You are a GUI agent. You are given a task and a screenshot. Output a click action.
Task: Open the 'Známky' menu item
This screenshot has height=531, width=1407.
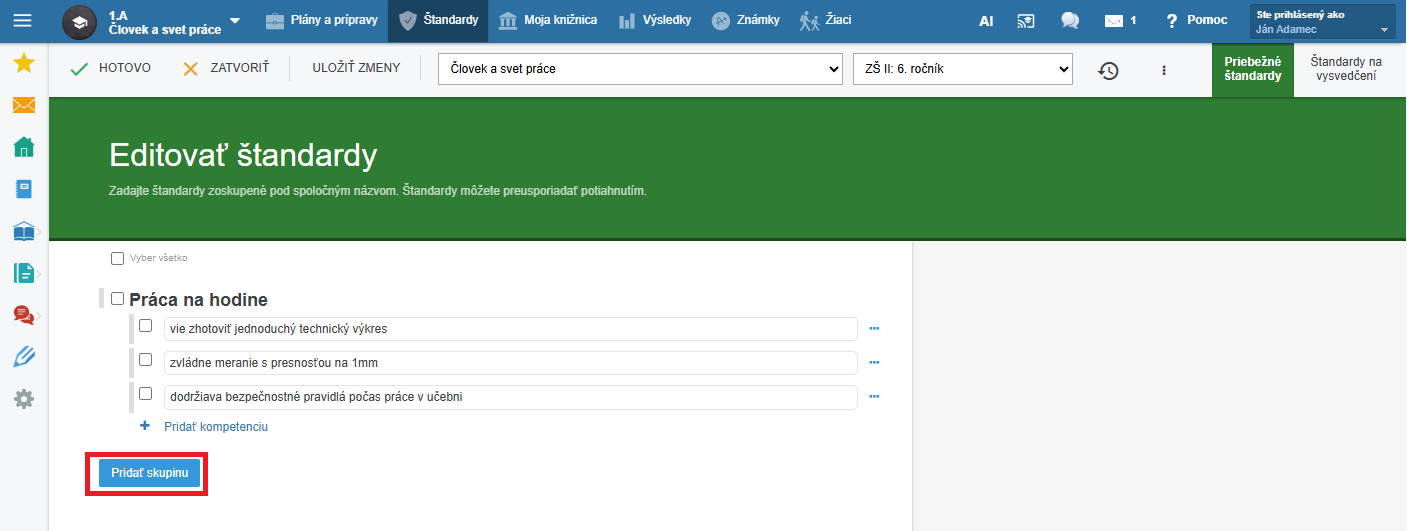click(x=745, y=20)
